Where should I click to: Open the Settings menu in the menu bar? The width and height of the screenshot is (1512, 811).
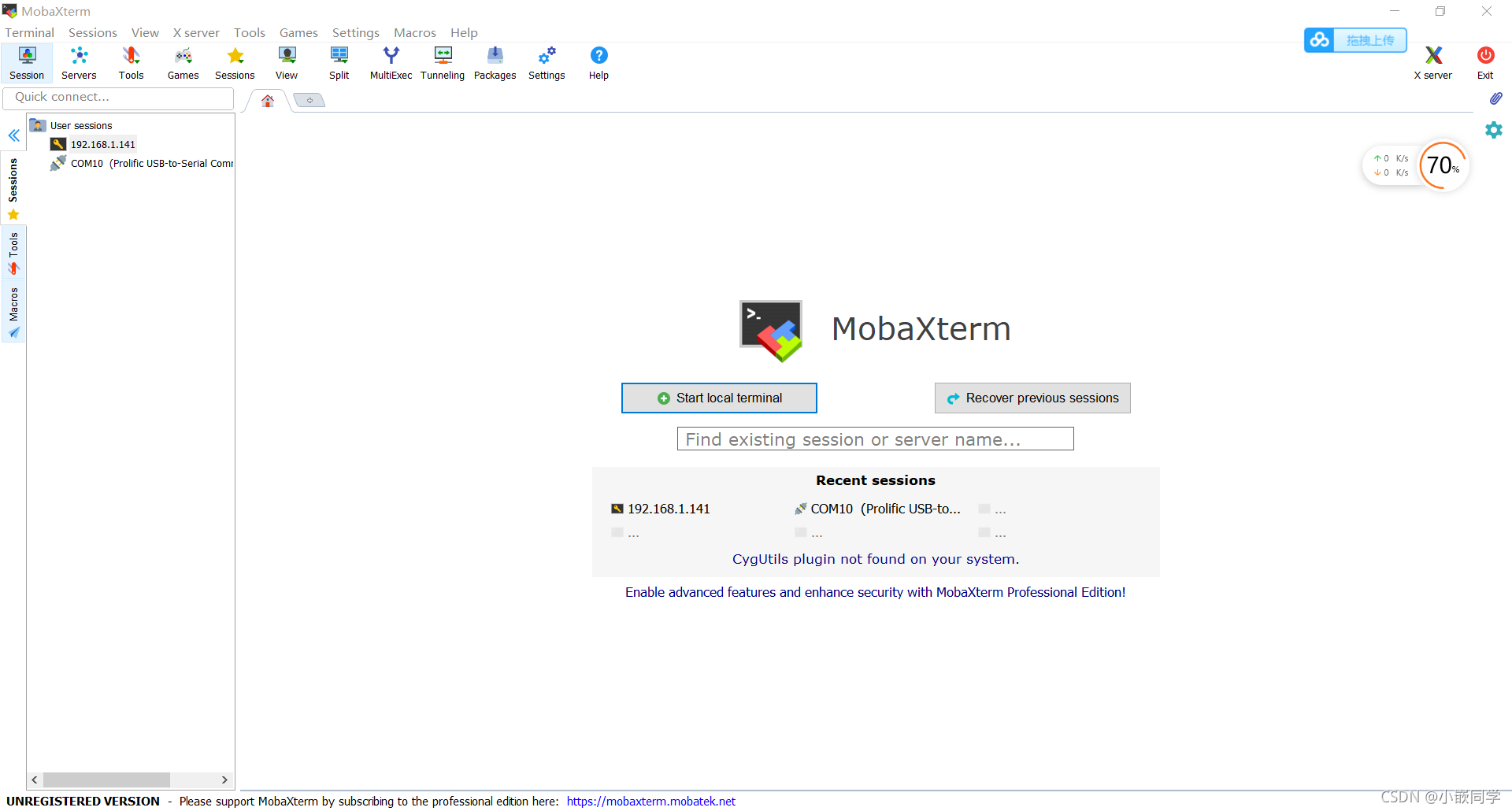(x=355, y=32)
